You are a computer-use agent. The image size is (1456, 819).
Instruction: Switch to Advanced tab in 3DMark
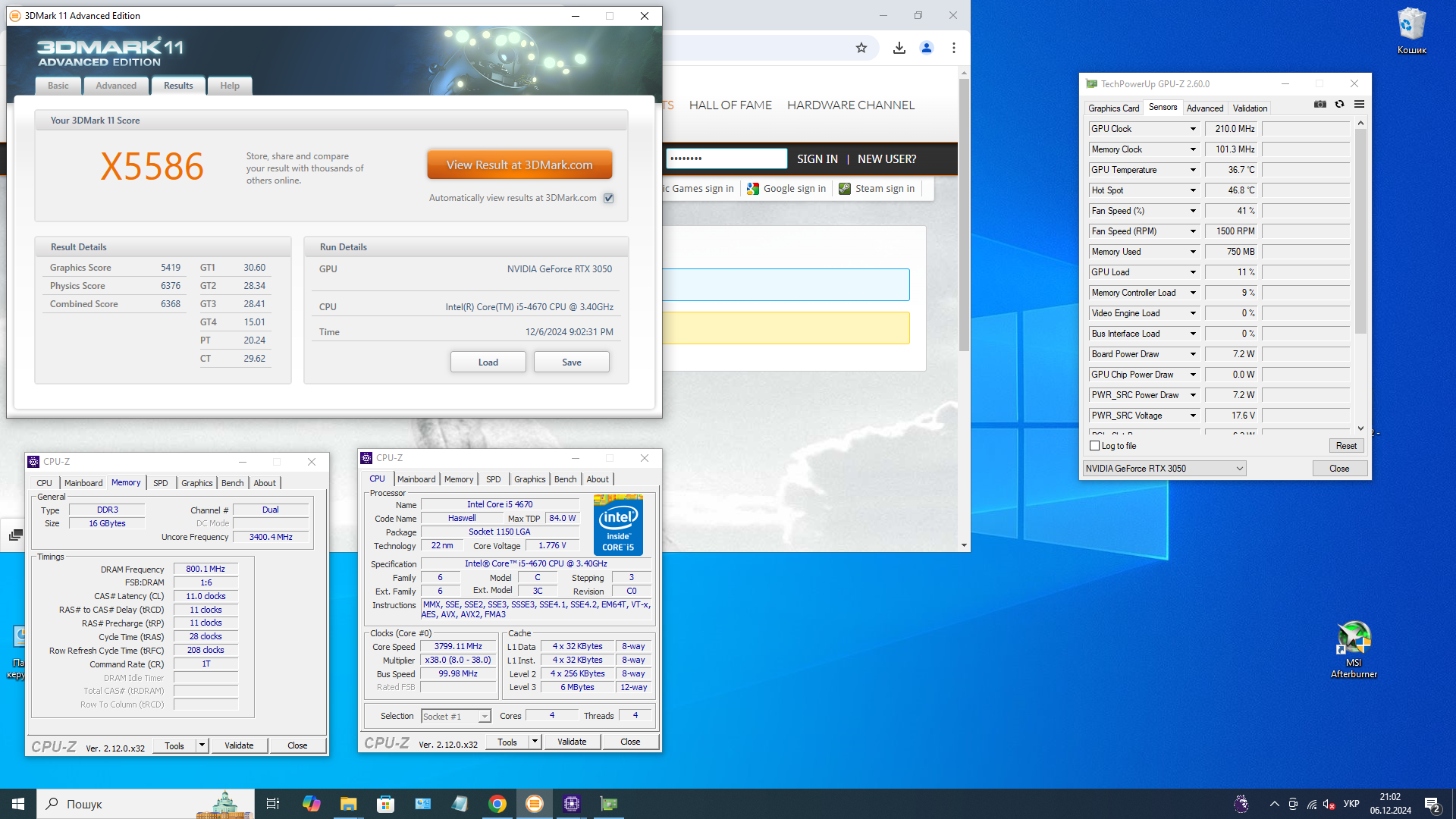tap(116, 86)
